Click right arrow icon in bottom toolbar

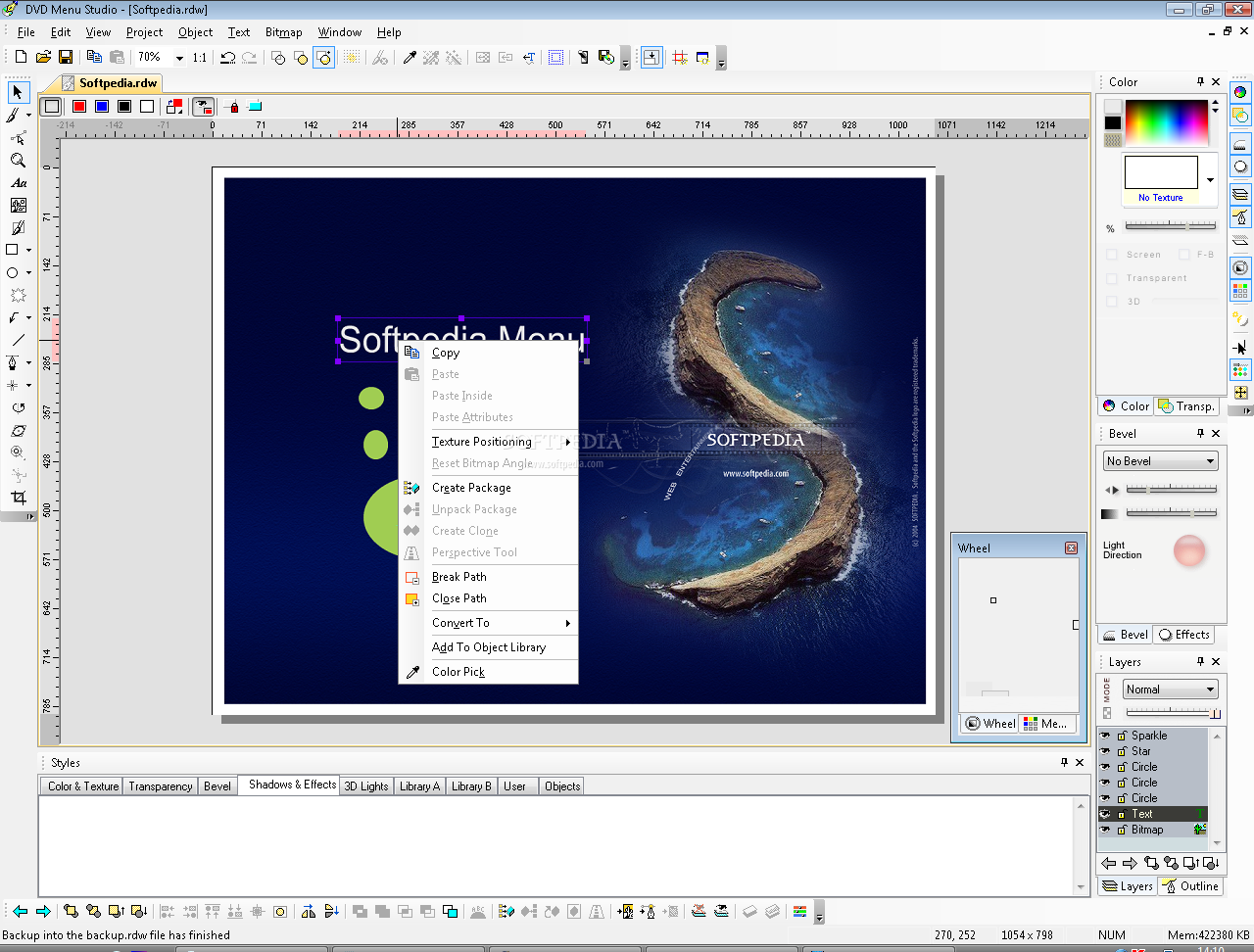coord(42,911)
